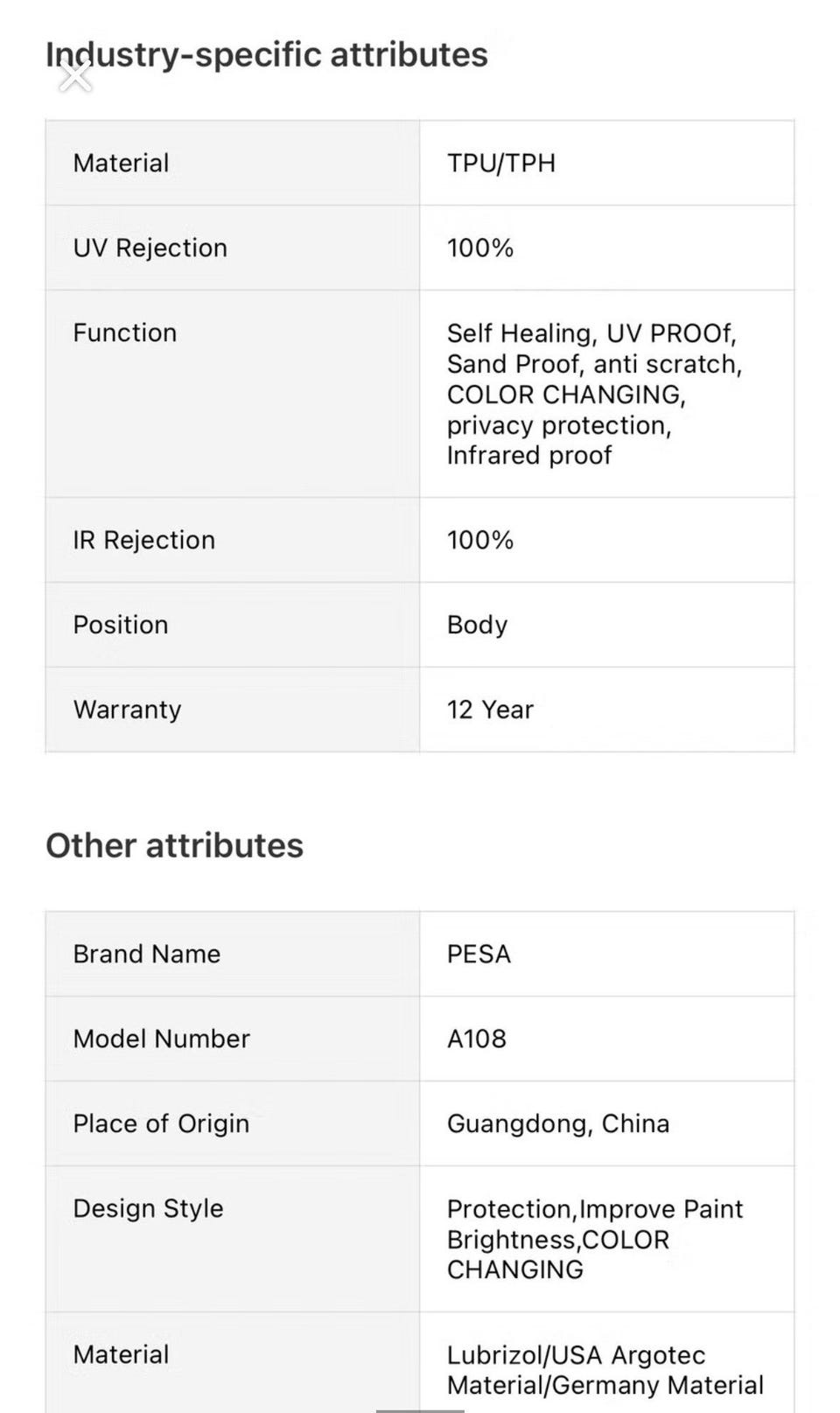Tap the Position value Body
The image size is (840, 1413).
tap(478, 626)
